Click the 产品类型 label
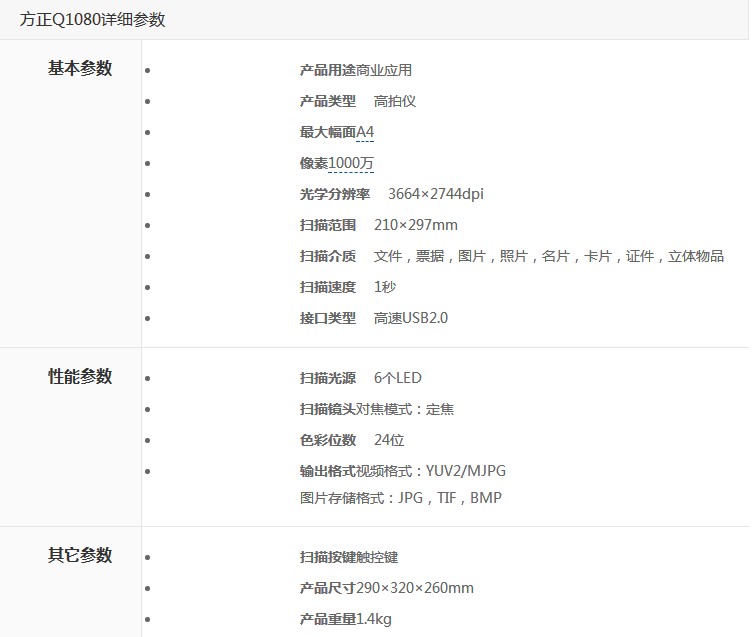 coord(327,101)
